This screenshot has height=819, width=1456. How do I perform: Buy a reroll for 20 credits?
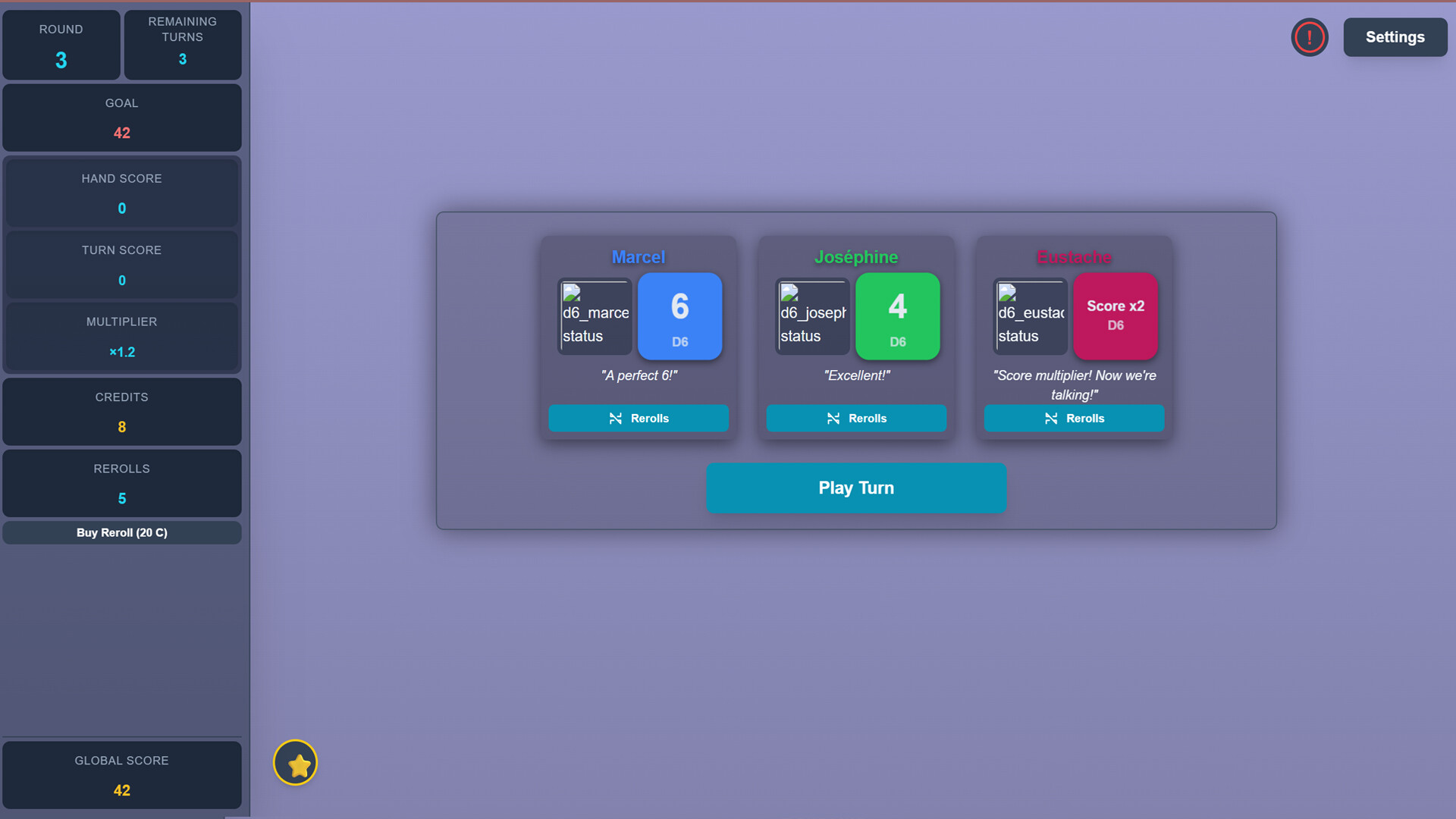tap(121, 532)
